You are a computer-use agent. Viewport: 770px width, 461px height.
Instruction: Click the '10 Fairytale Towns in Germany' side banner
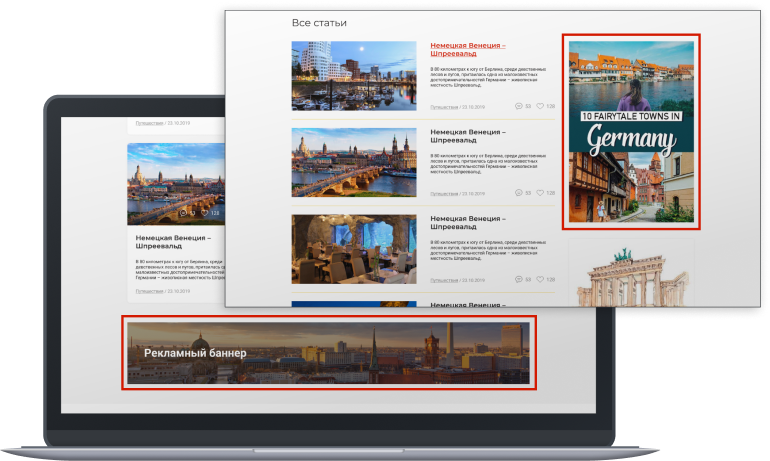click(x=631, y=133)
